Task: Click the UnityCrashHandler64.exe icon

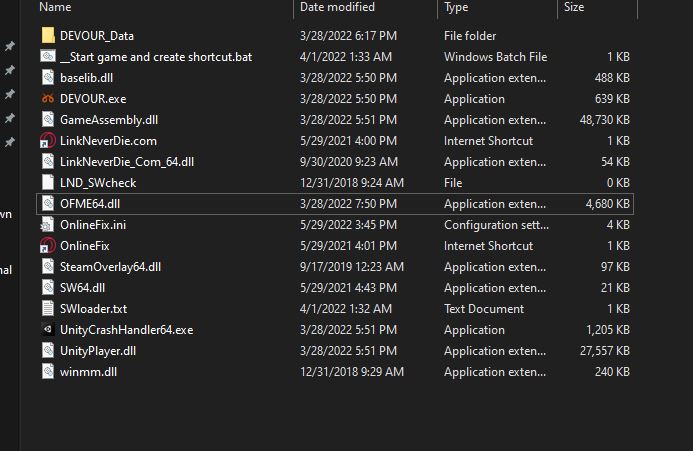Action: 48,330
